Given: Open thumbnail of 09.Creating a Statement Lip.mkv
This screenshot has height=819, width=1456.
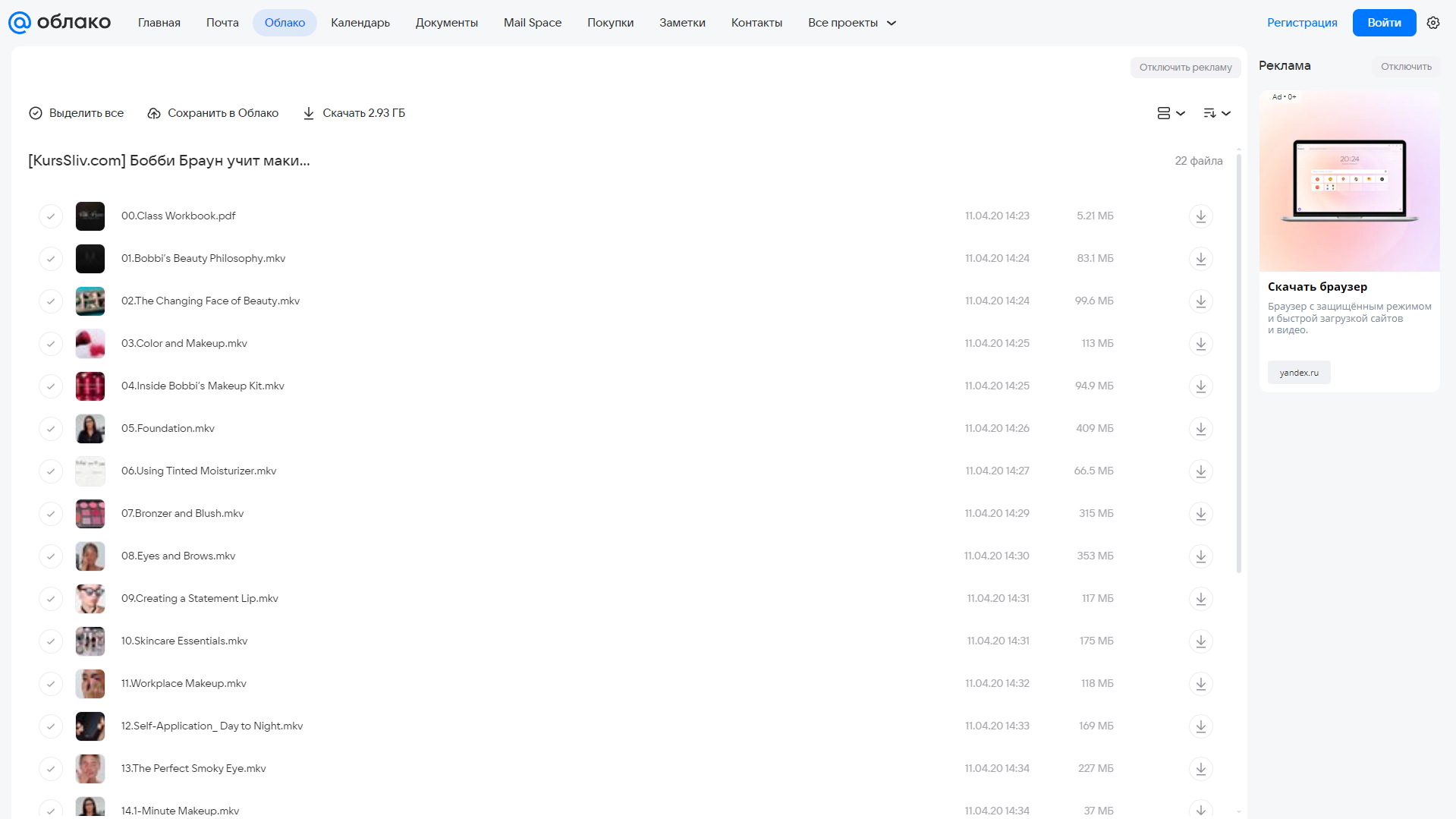Looking at the screenshot, I should (90, 599).
